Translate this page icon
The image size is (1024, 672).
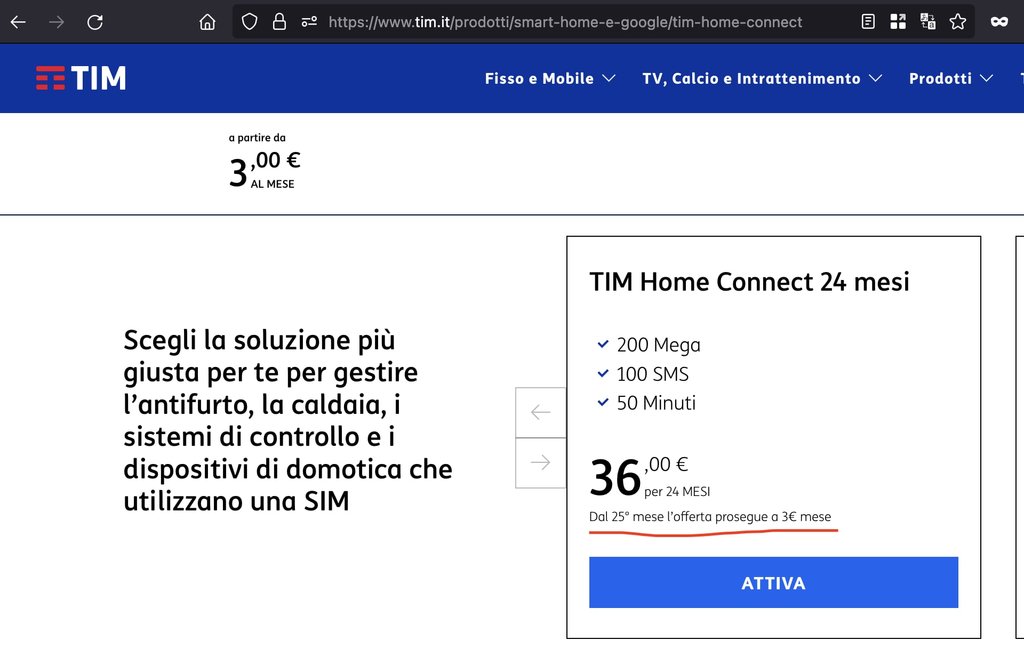[928, 22]
